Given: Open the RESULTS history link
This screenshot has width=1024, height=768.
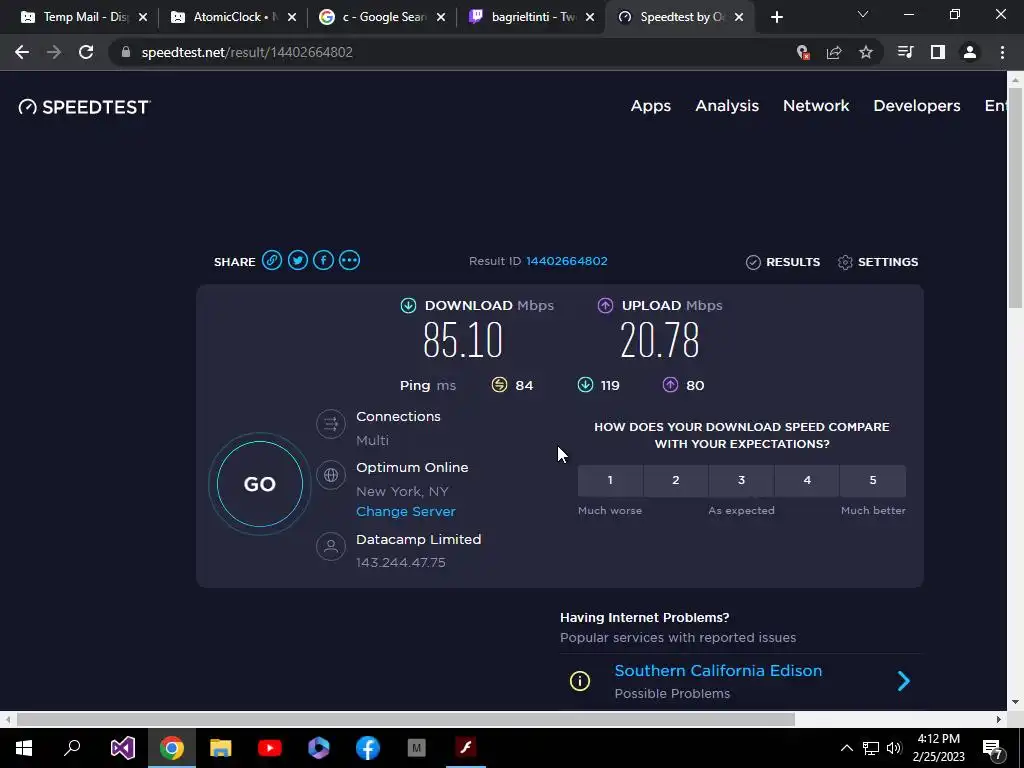Looking at the screenshot, I should [x=783, y=262].
